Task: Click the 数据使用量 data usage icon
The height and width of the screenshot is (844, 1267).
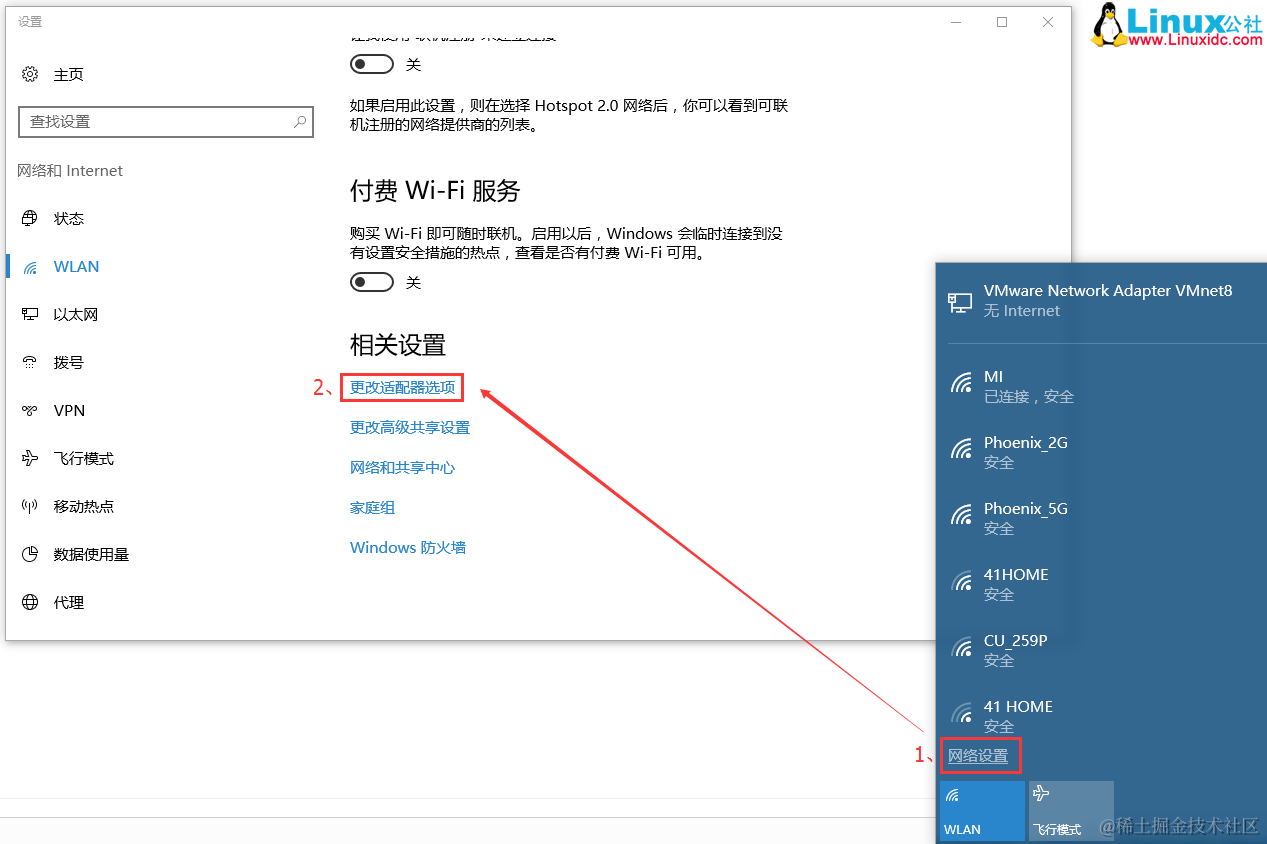Action: point(30,554)
